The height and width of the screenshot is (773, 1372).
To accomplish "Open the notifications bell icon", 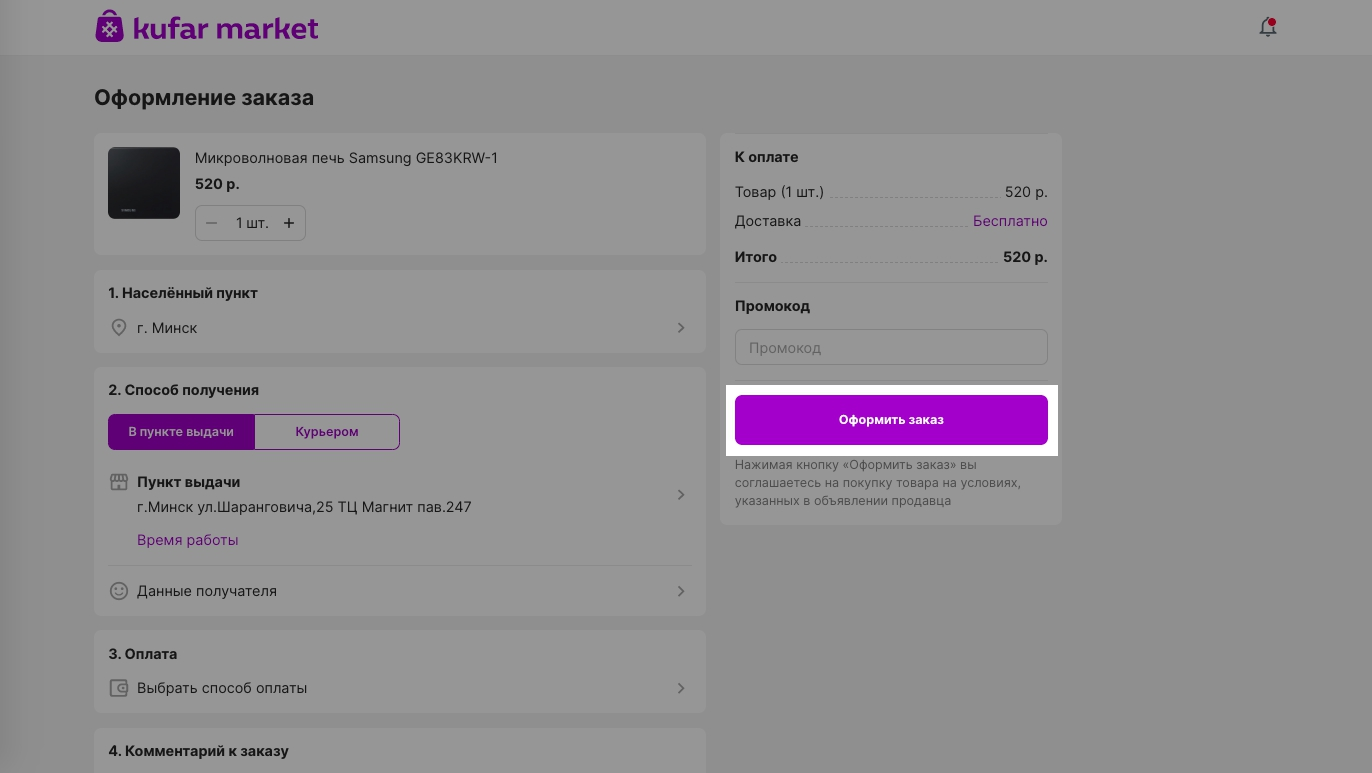I will 1268,27.
